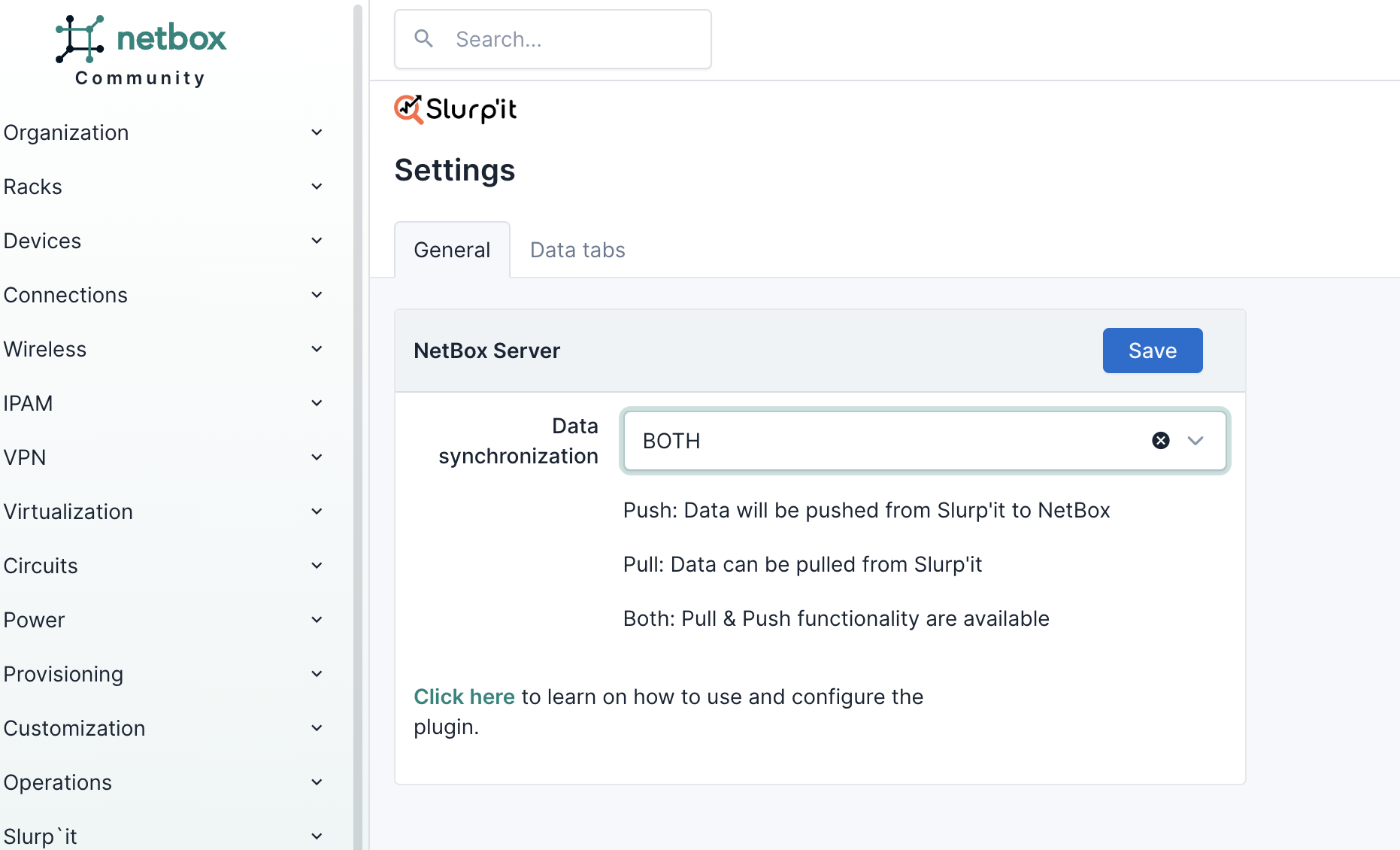The height and width of the screenshot is (850, 1400).
Task: Click the NetBox Community logo
Action: [x=141, y=50]
